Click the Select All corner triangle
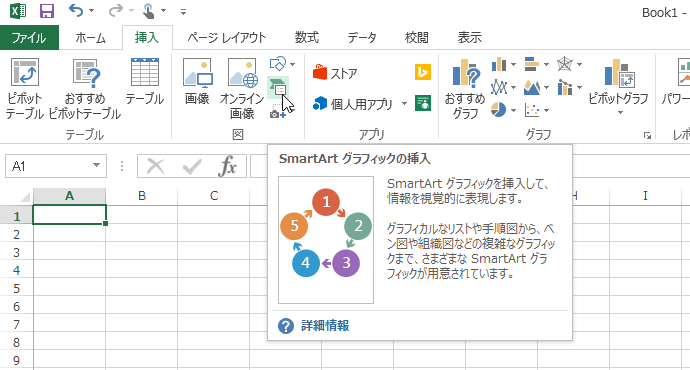690x370 pixels. click(25, 197)
